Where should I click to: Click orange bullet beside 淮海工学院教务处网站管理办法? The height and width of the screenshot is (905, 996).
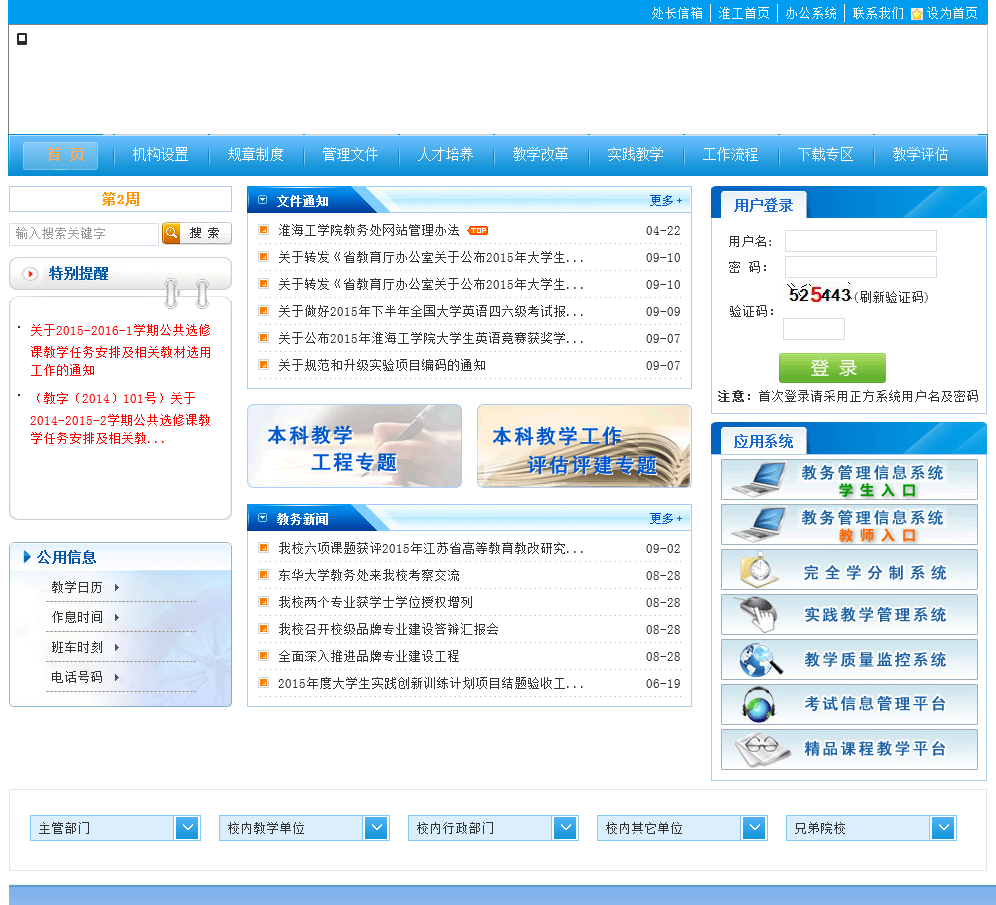tap(264, 230)
